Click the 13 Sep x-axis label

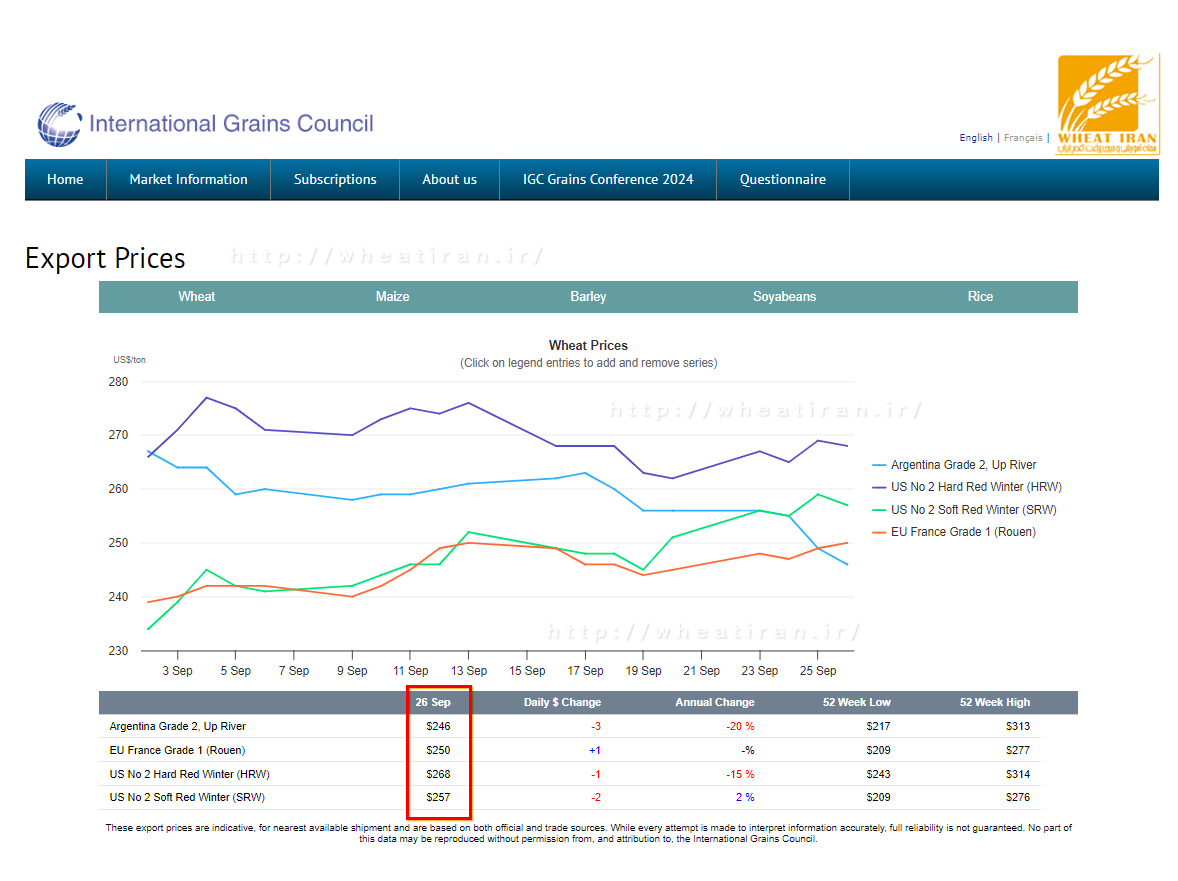click(469, 671)
